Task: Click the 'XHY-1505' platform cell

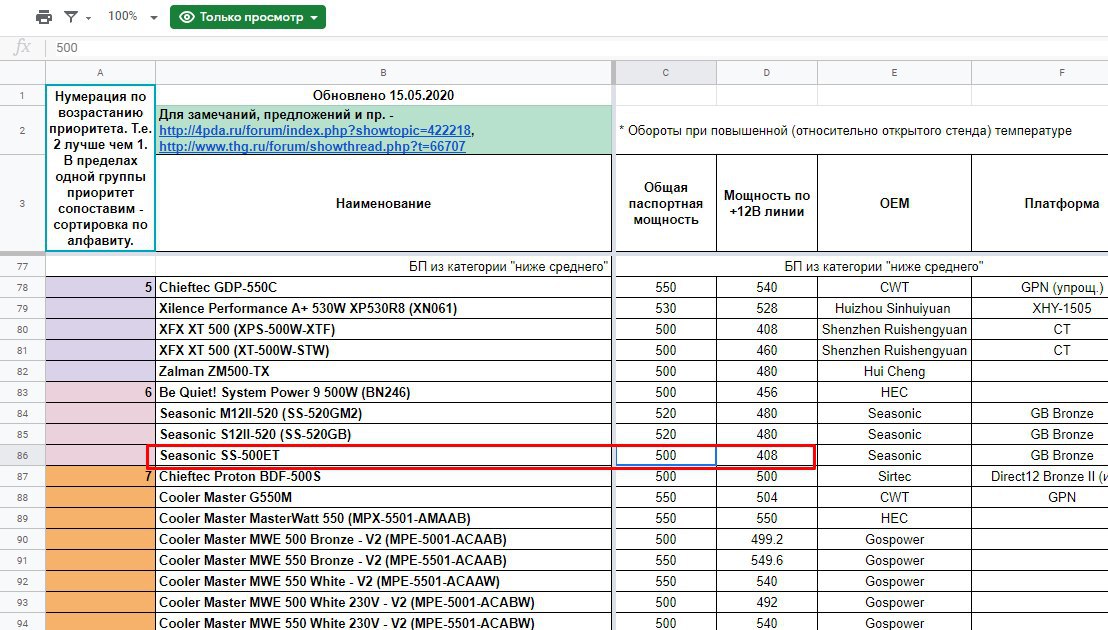Action: click(x=1040, y=309)
